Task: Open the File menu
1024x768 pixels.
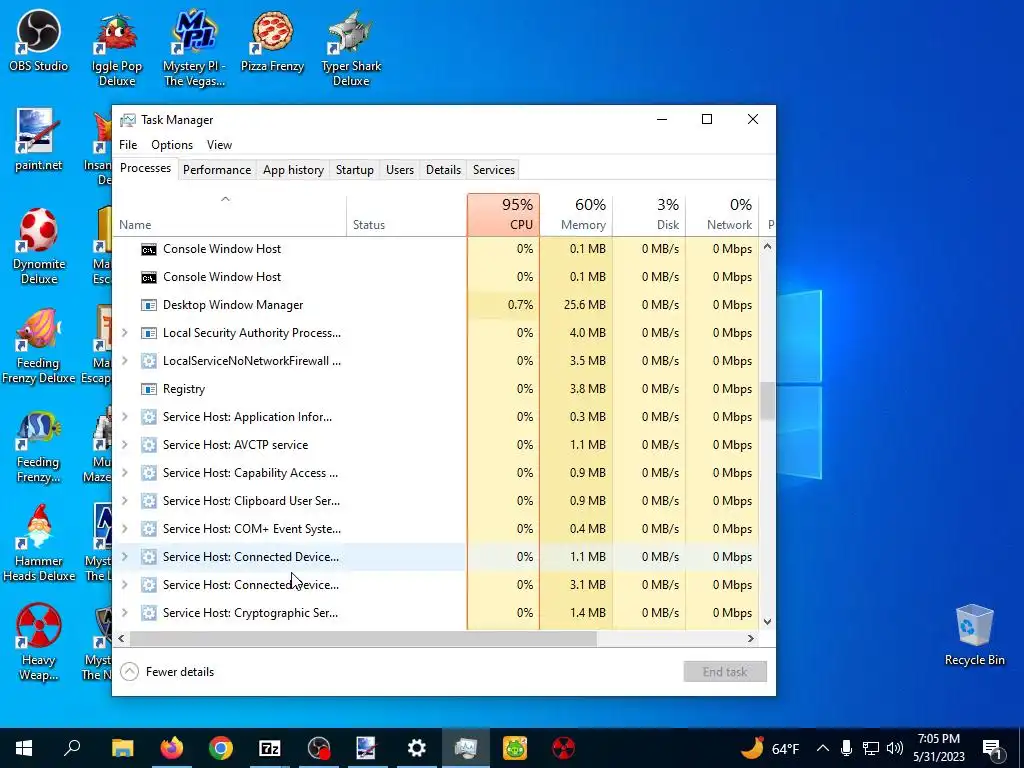Action: pyautogui.click(x=128, y=145)
